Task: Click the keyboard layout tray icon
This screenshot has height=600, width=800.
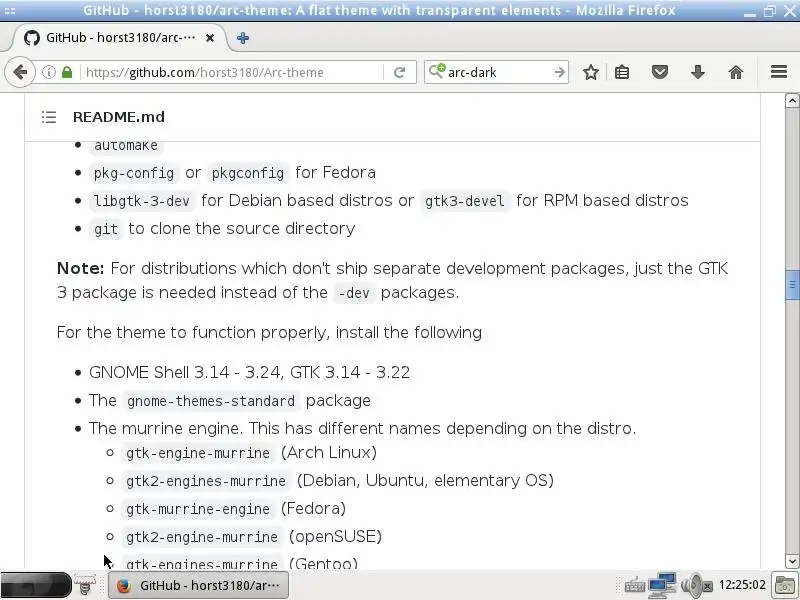Action: pos(634,585)
